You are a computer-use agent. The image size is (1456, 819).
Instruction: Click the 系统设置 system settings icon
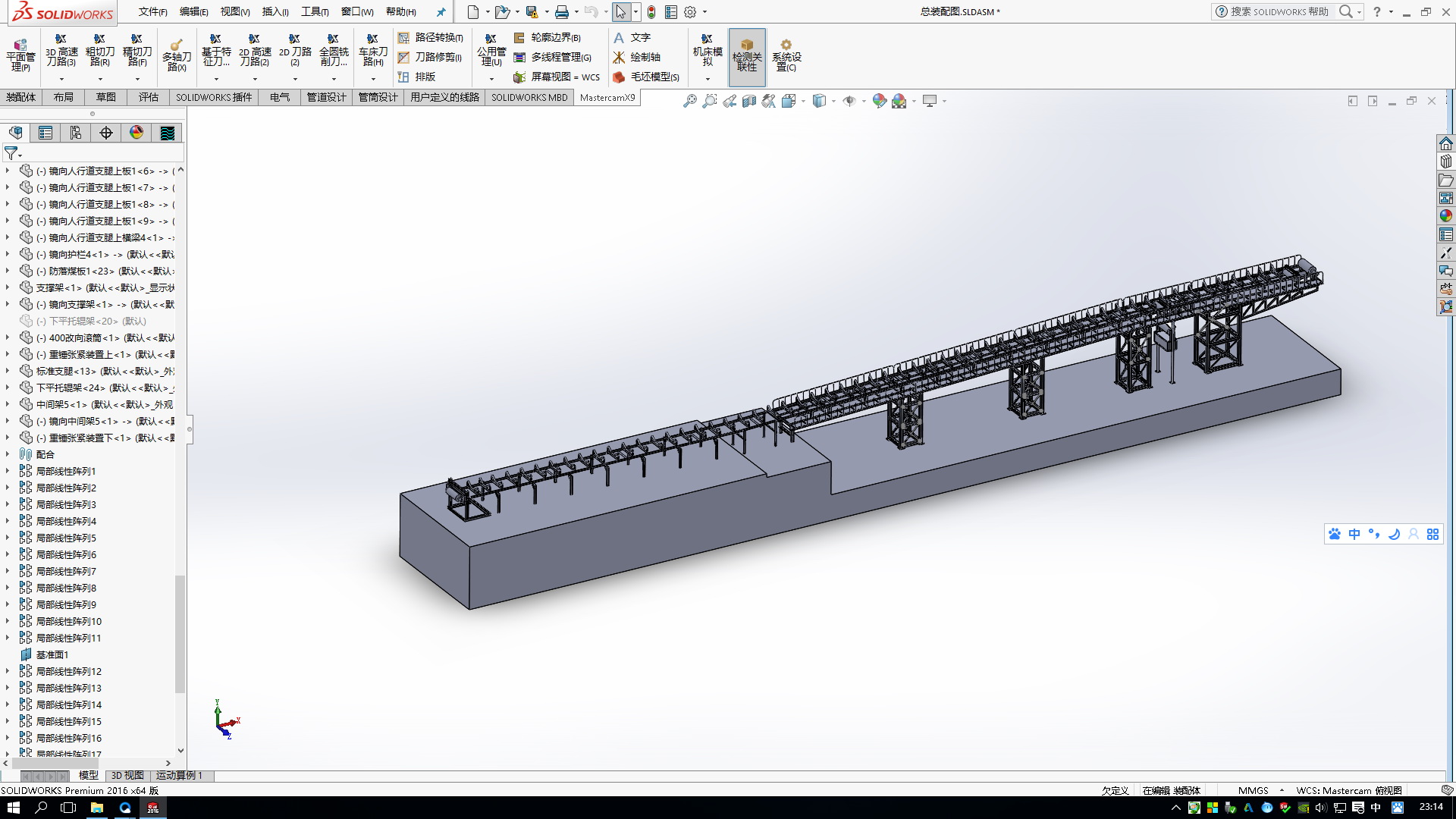[786, 56]
